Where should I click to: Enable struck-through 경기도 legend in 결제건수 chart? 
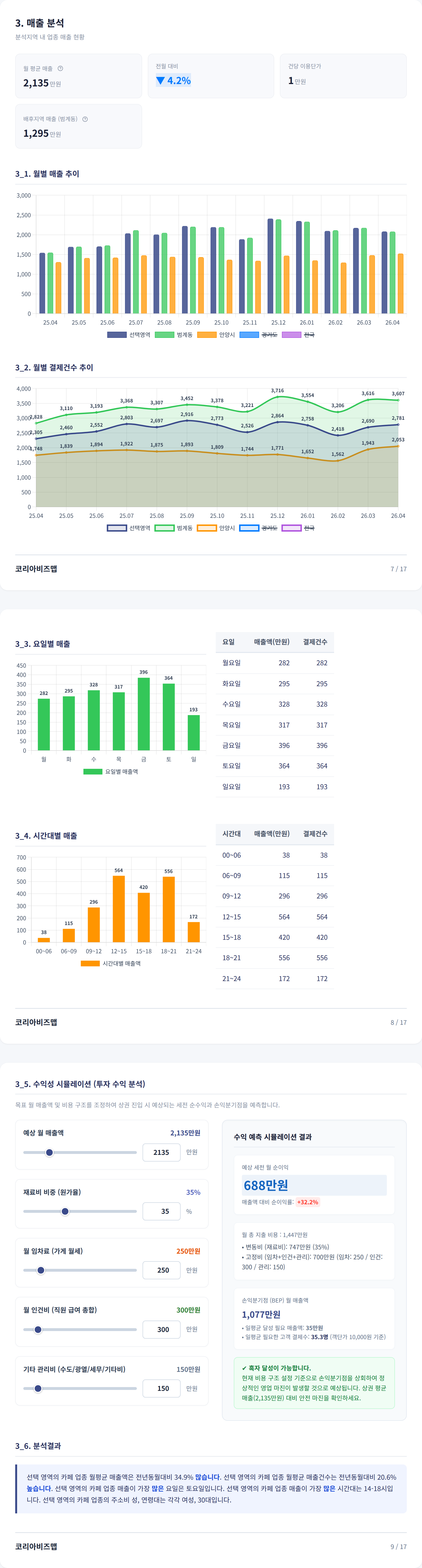259,528
